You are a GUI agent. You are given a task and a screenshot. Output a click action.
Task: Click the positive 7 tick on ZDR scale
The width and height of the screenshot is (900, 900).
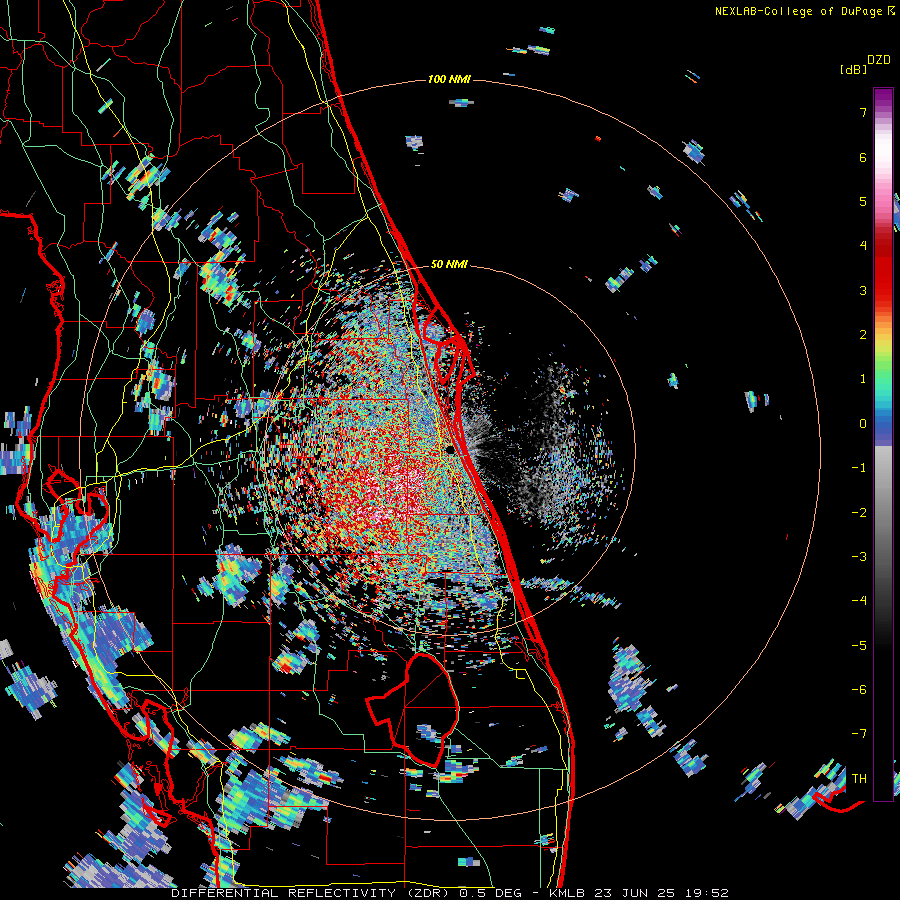pos(863,112)
